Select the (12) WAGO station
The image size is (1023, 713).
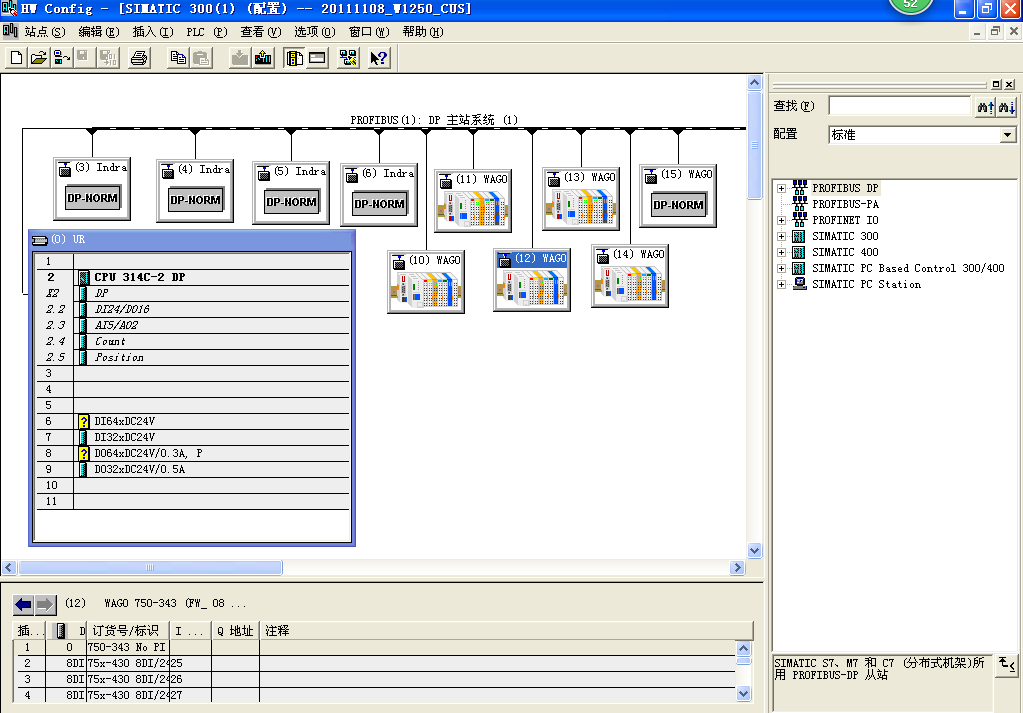click(532, 280)
